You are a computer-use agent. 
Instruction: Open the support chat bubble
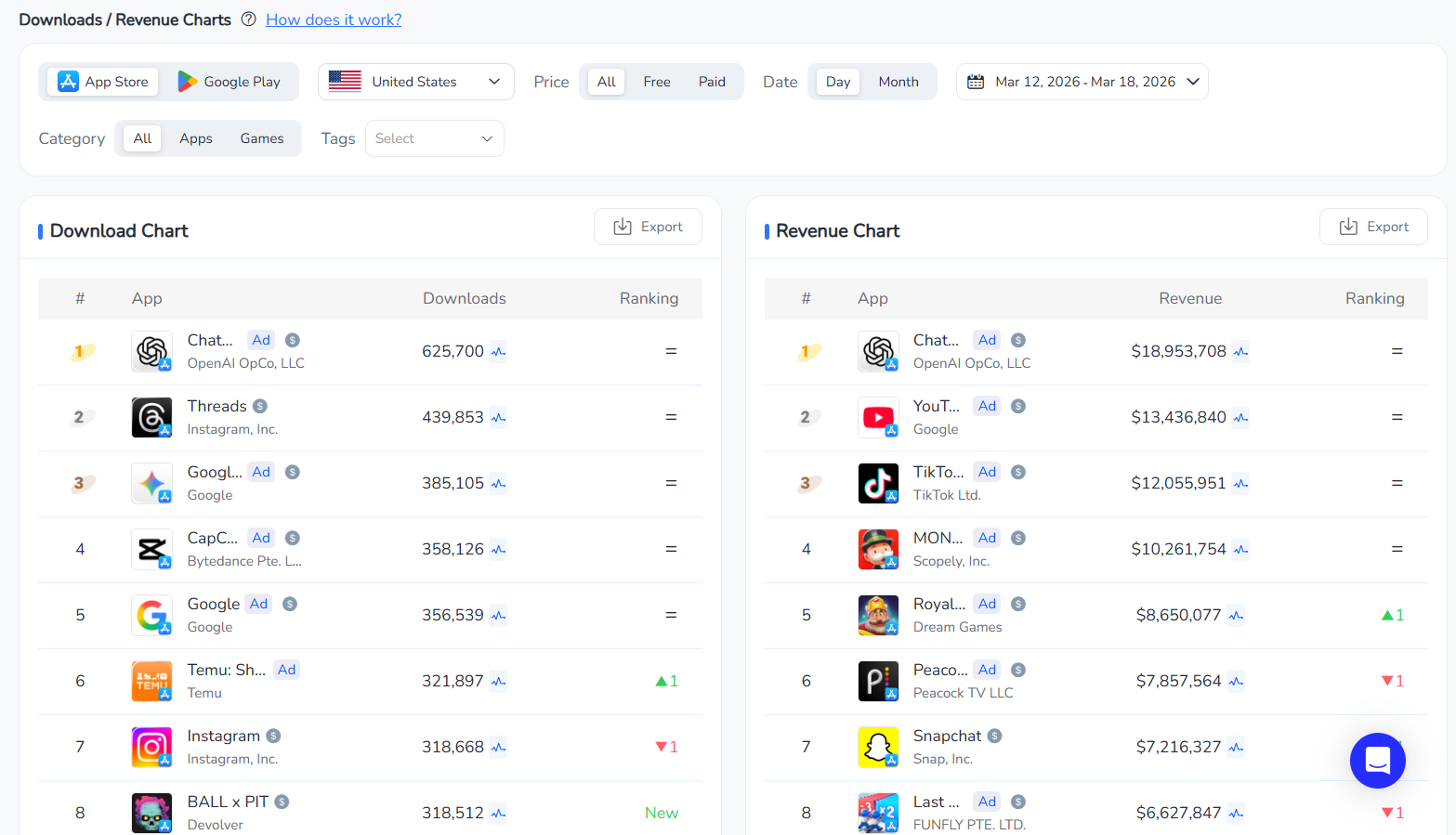pos(1377,760)
